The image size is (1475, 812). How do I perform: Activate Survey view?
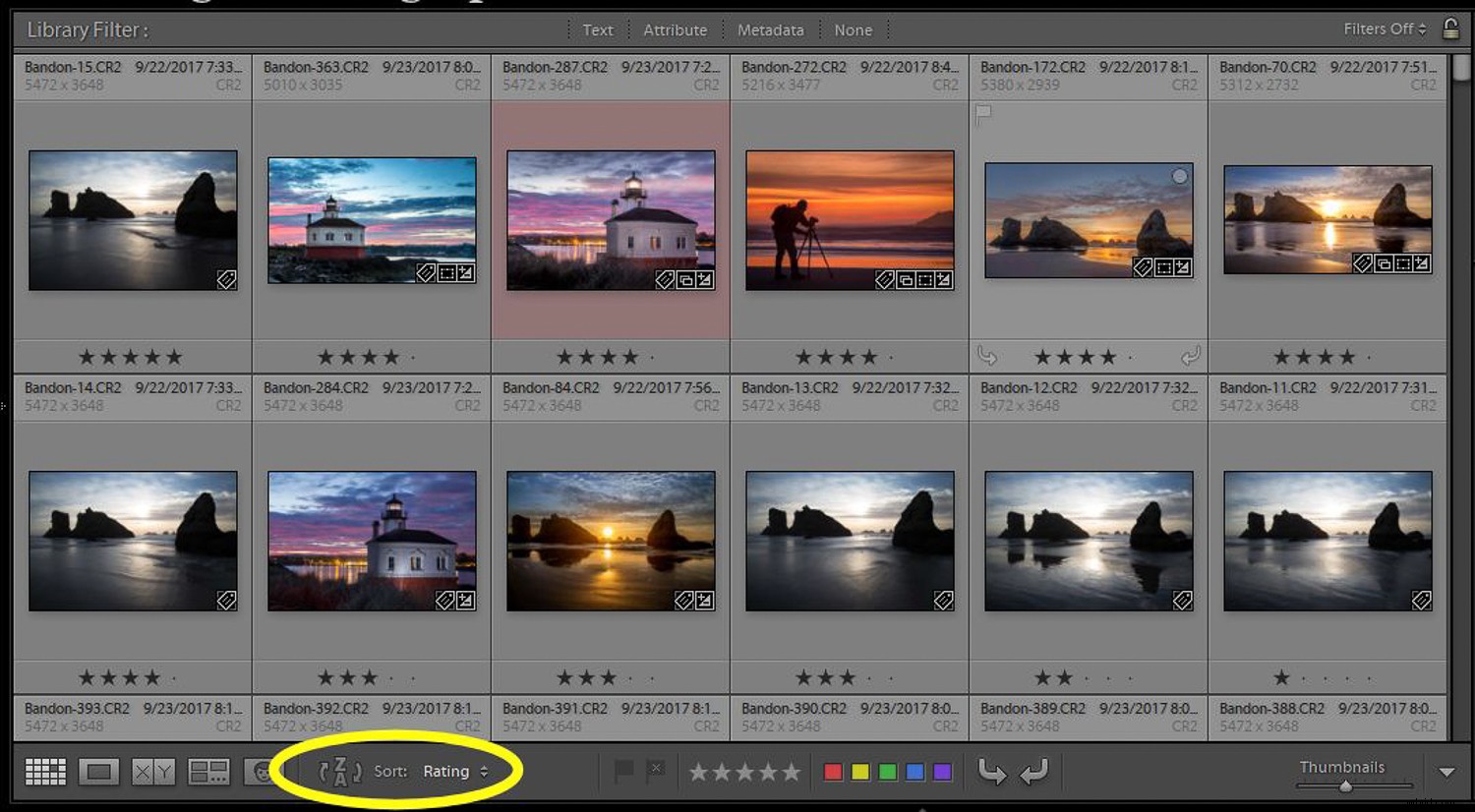click(209, 772)
